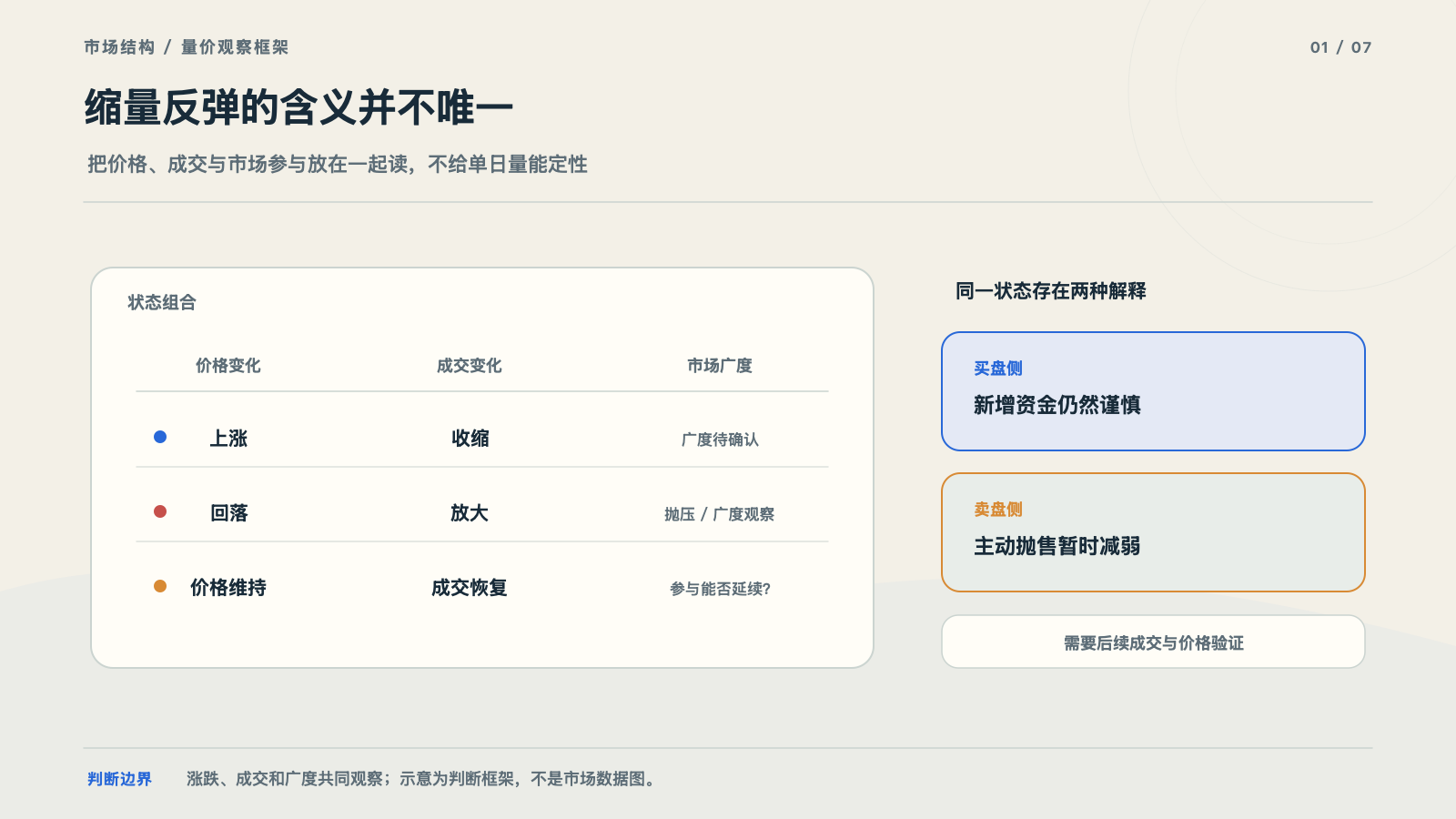Click the 成交变化 column header
The height and width of the screenshot is (819, 1456).
470,366
